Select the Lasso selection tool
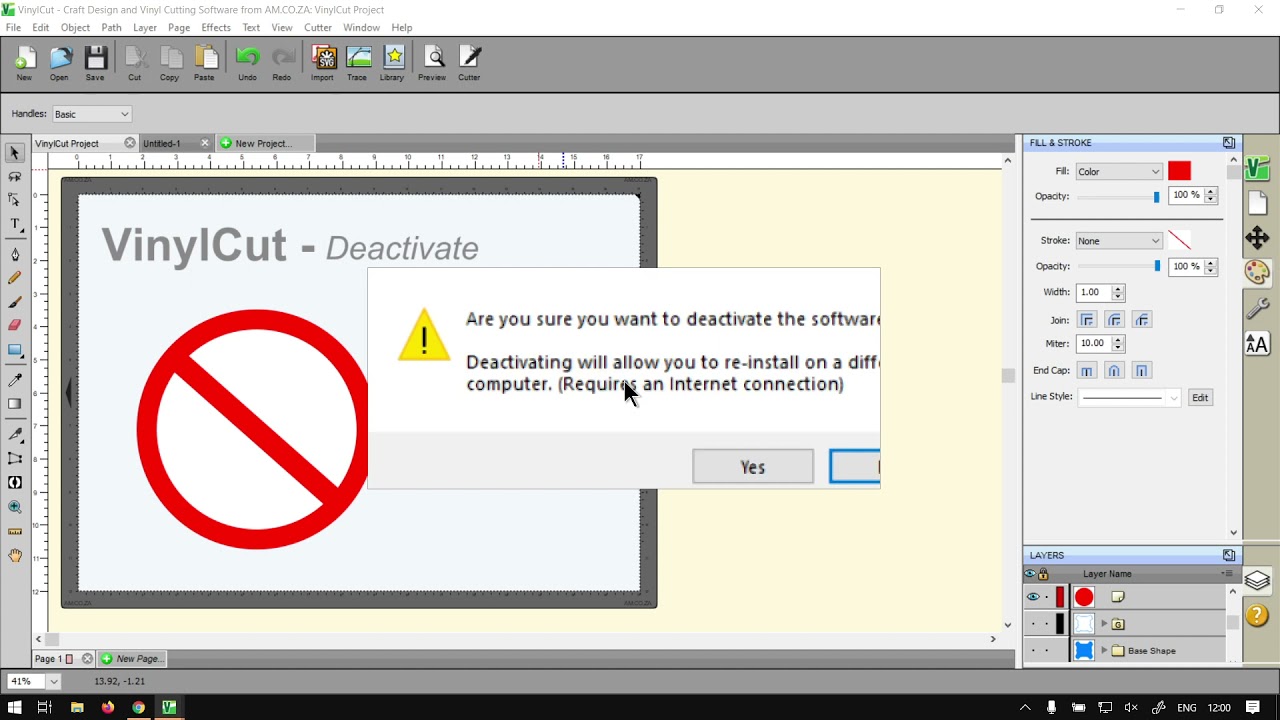 [15, 177]
